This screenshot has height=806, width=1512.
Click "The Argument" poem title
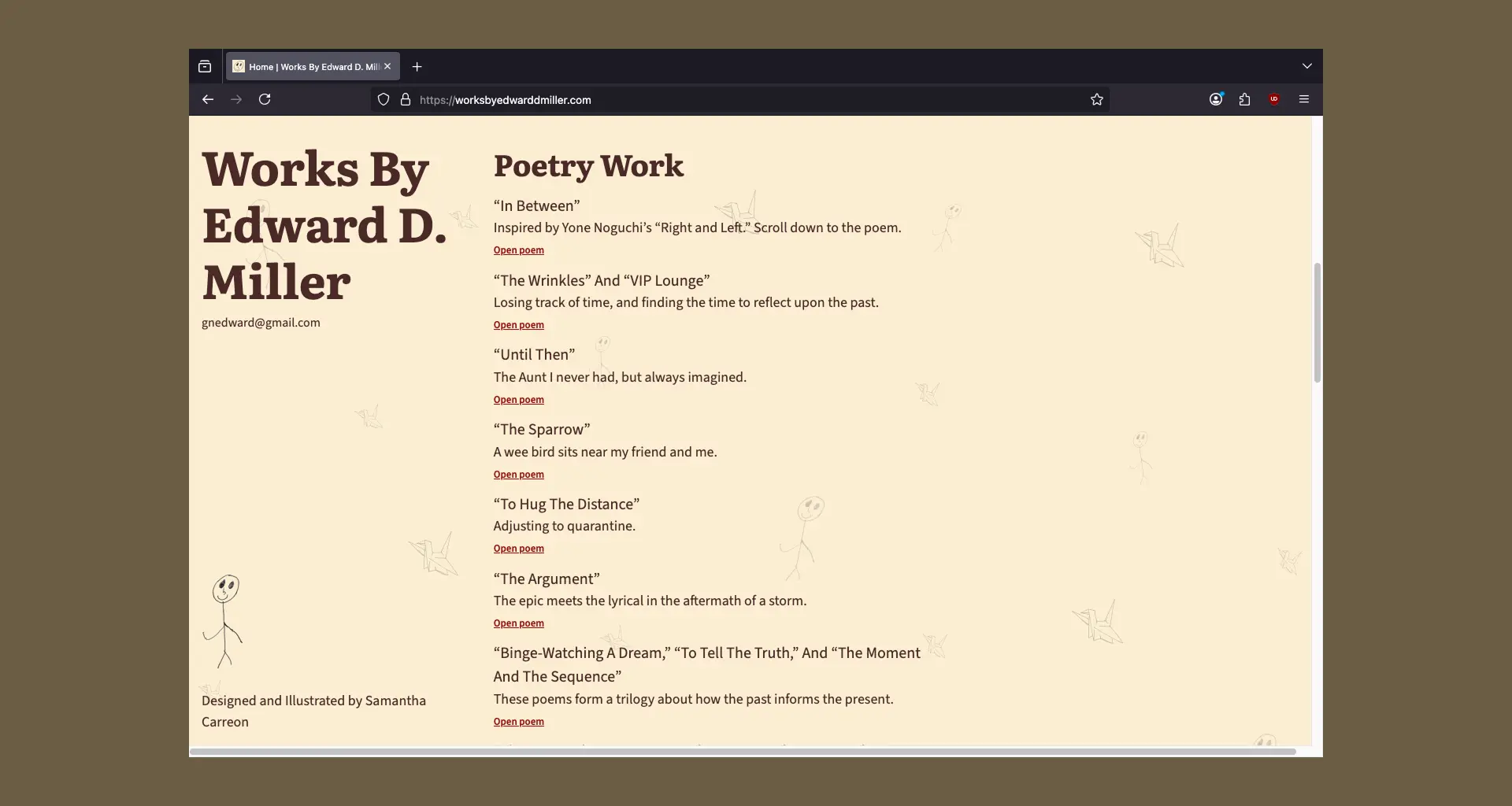547,579
